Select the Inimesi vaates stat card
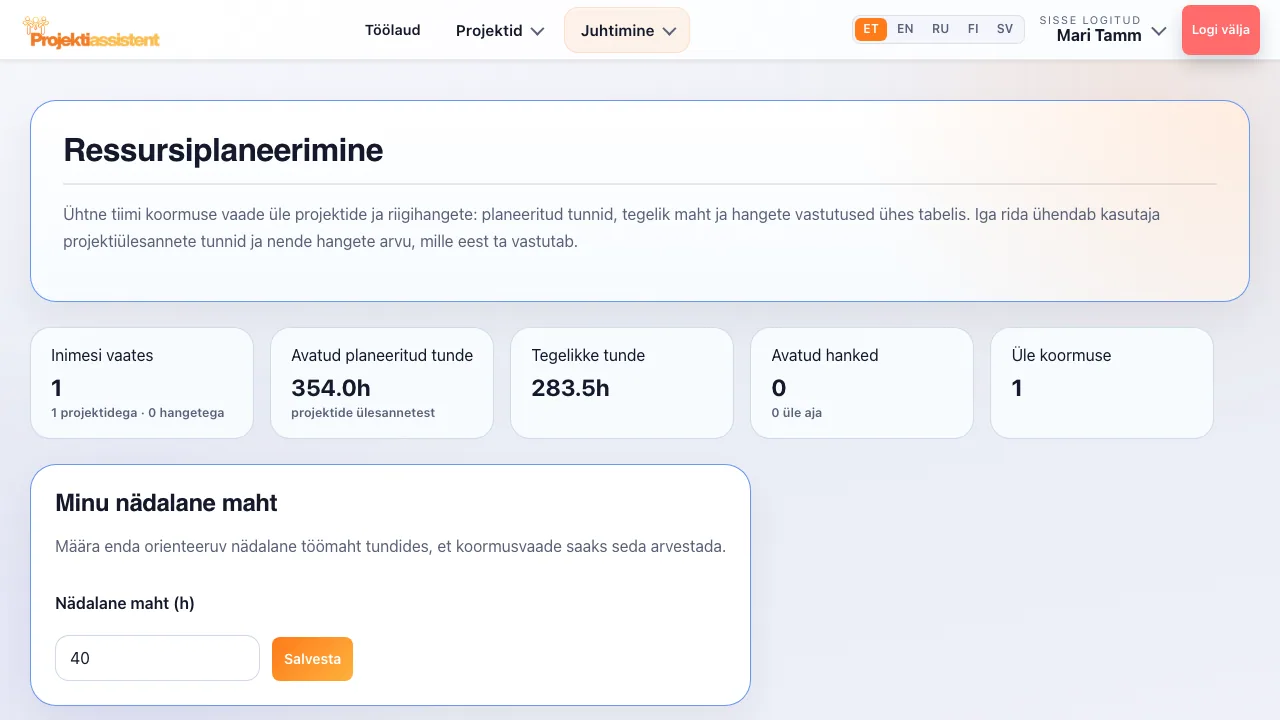This screenshot has height=720, width=1280. (x=142, y=383)
